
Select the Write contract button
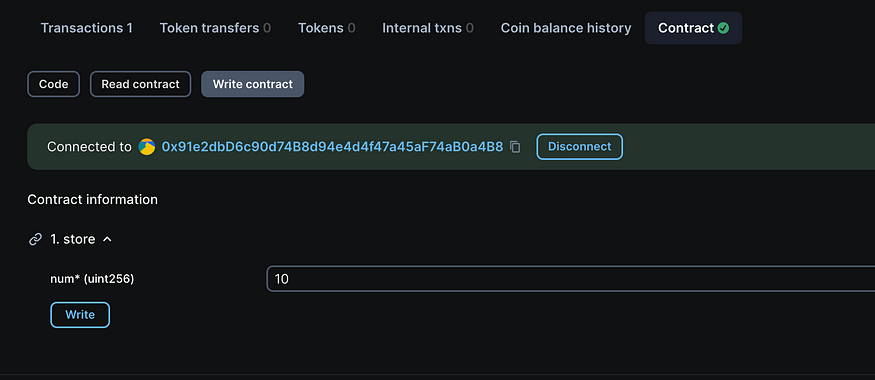(253, 84)
